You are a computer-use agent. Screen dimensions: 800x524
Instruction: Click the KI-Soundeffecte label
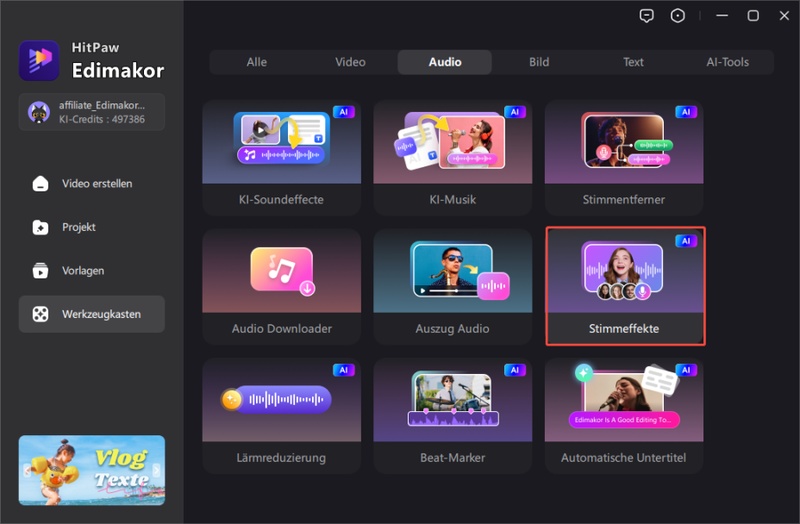pos(281,199)
